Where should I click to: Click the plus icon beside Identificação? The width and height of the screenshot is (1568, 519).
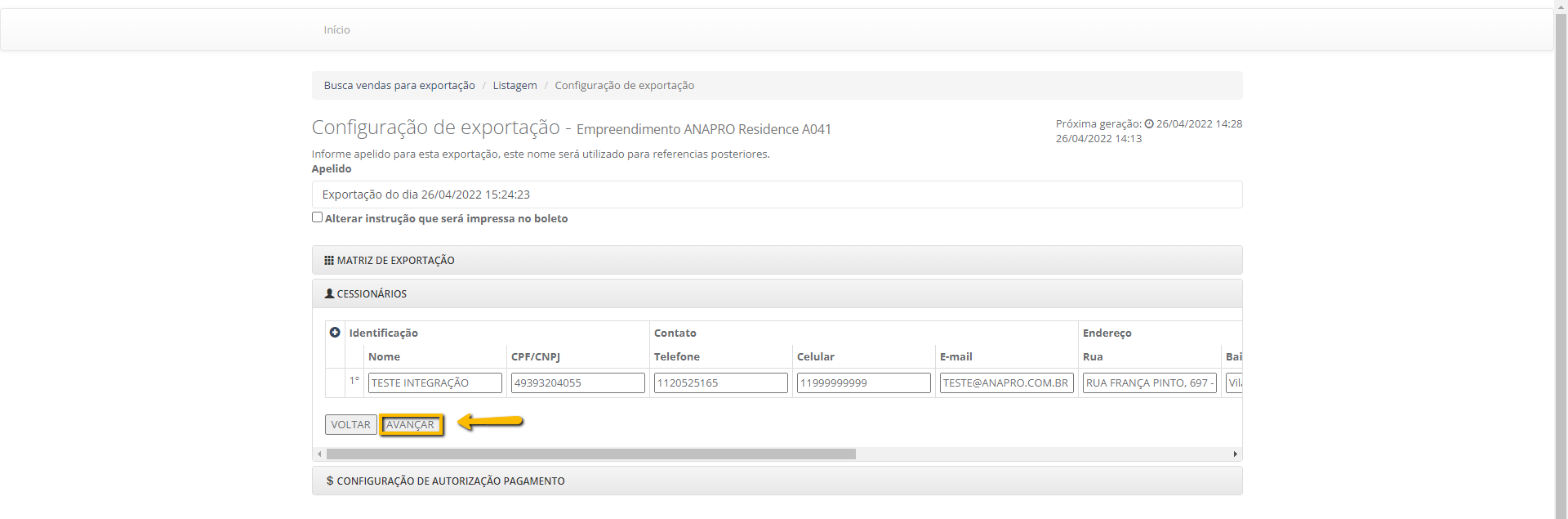pyautogui.click(x=335, y=333)
